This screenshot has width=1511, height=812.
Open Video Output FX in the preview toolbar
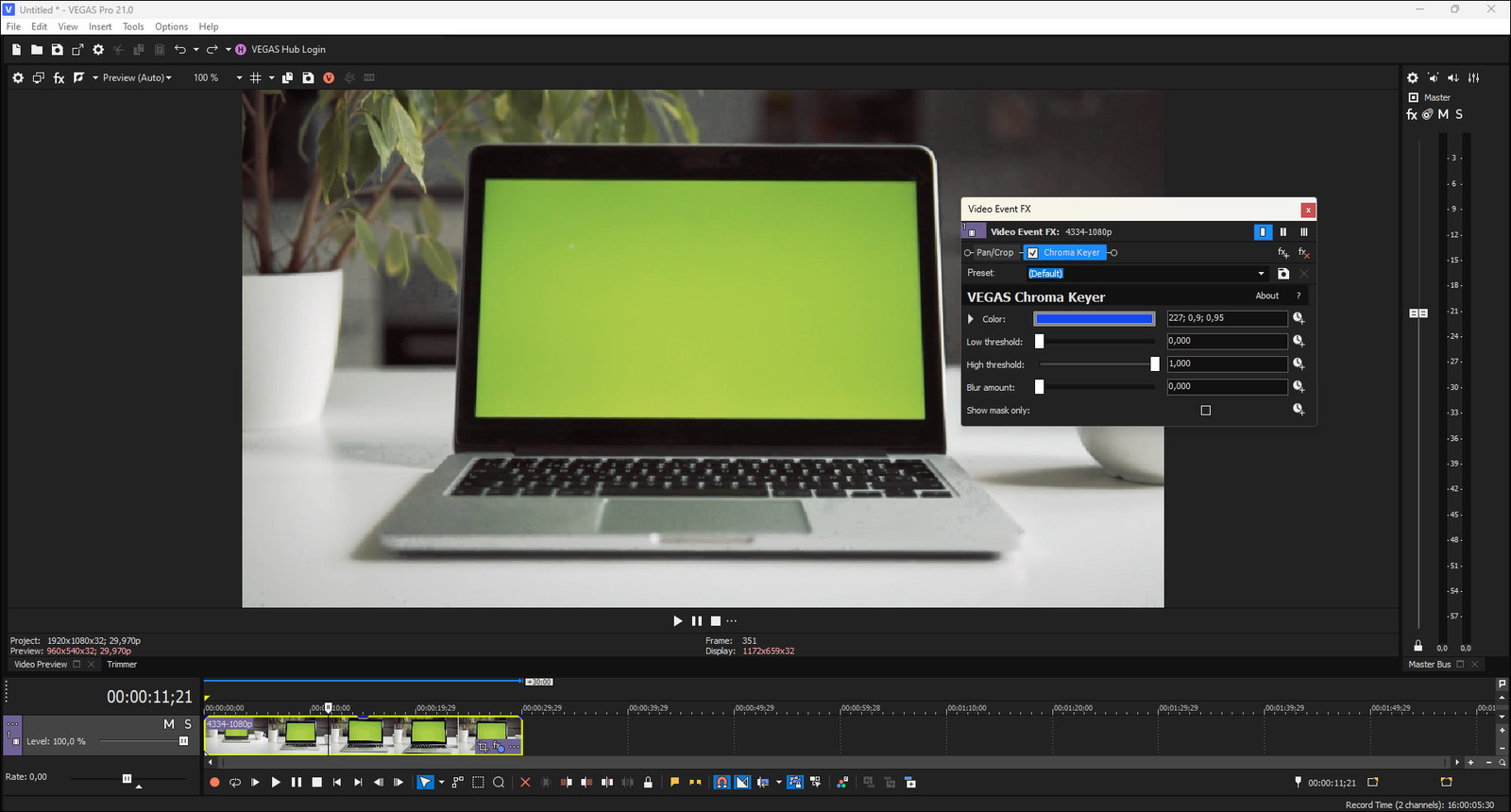[x=59, y=77]
